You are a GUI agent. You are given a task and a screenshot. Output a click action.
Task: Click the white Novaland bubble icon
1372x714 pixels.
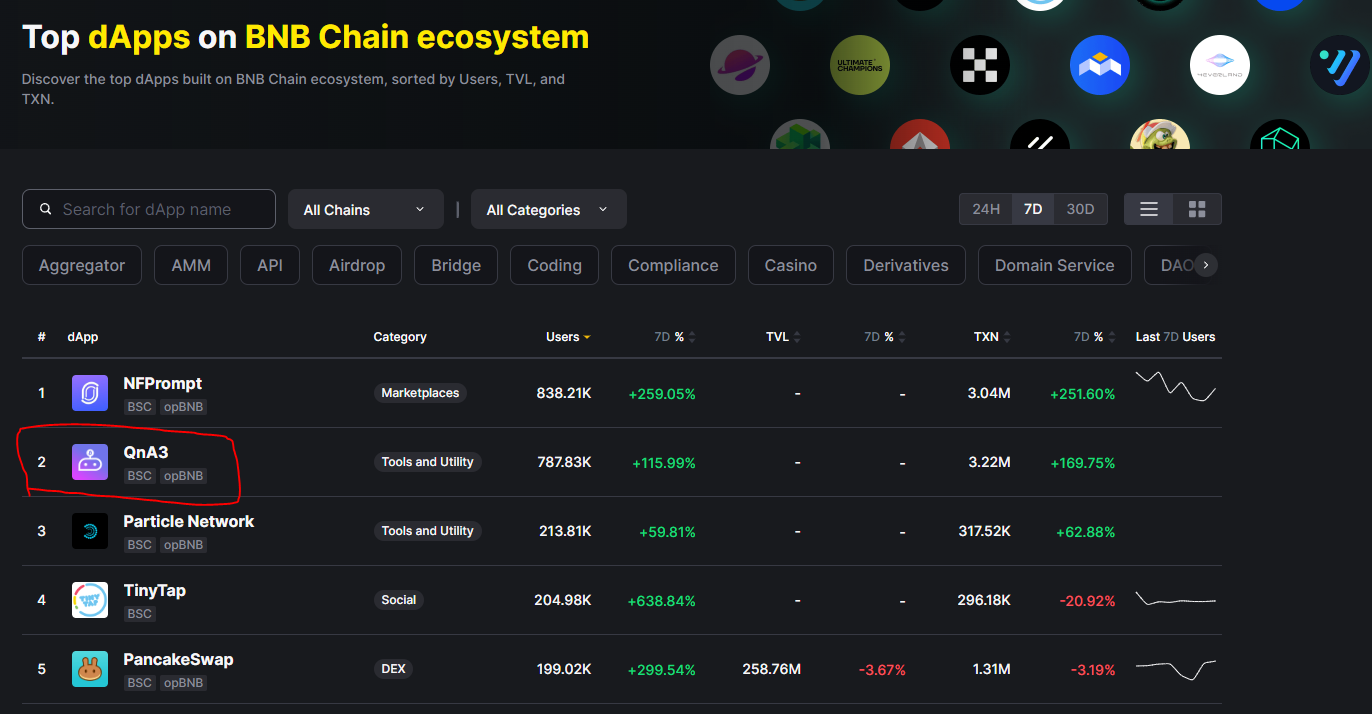point(1220,65)
